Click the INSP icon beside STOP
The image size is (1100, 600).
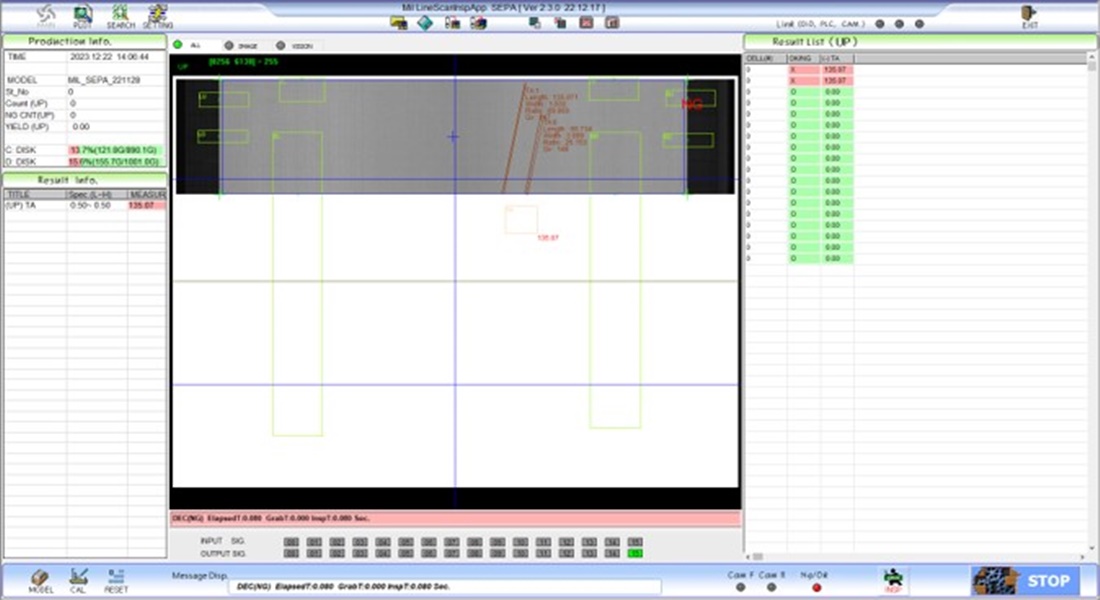tap(892, 580)
